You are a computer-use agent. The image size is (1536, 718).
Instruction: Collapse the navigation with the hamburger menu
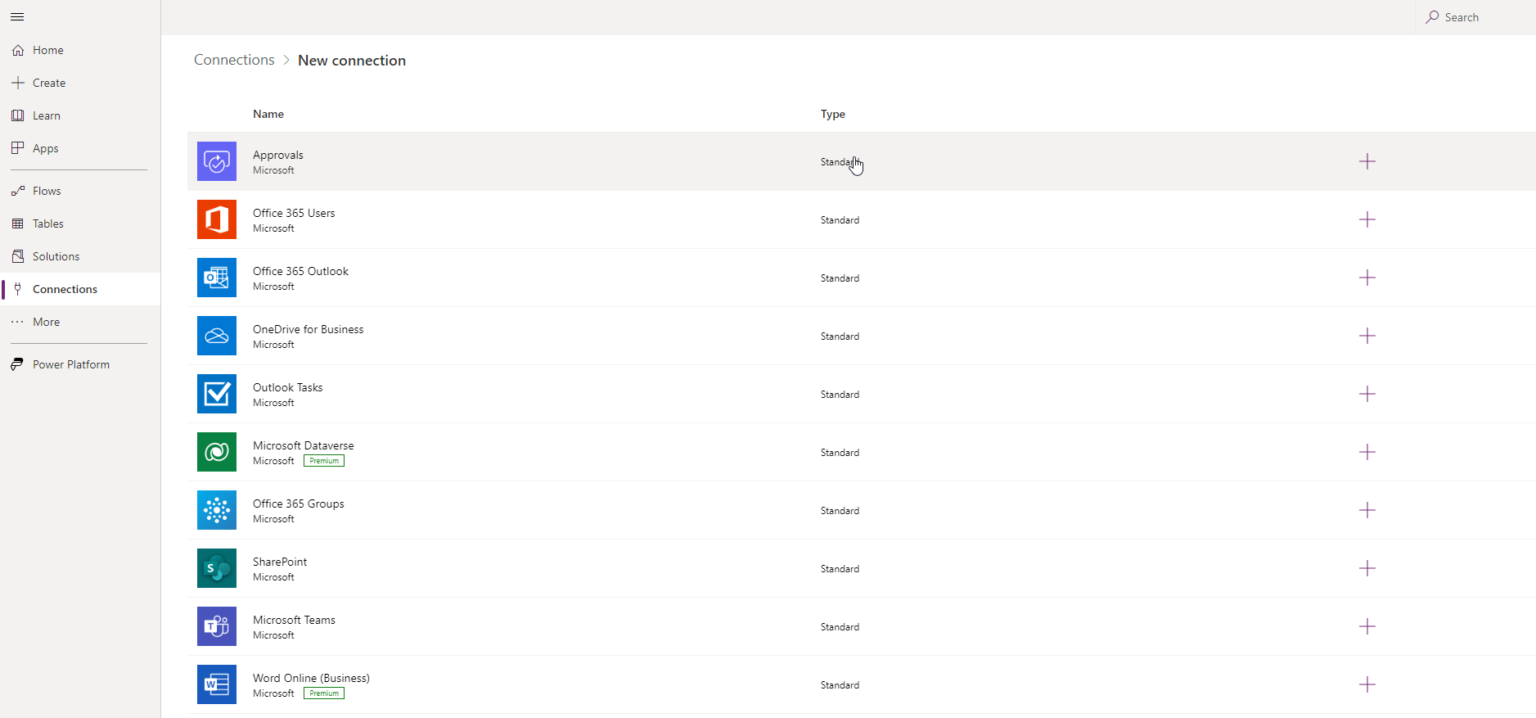click(x=16, y=16)
